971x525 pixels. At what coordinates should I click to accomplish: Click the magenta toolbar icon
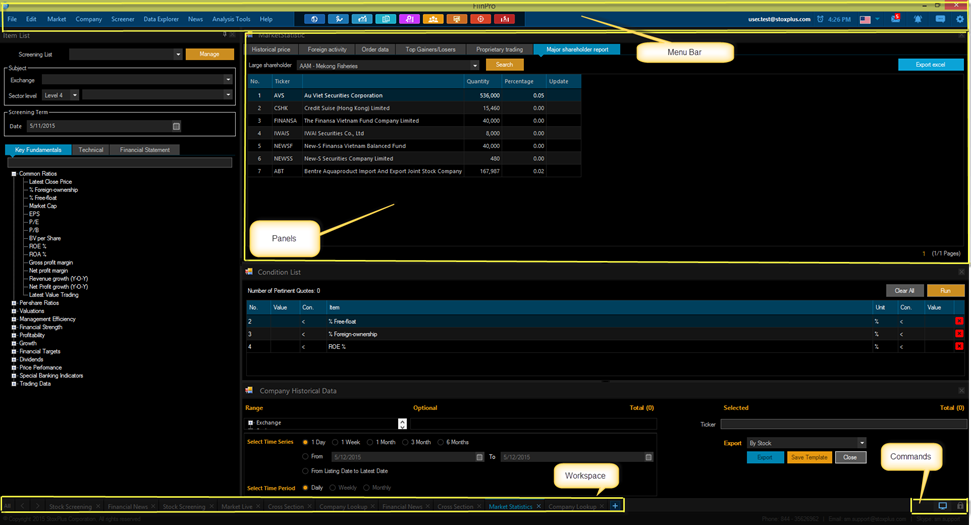pyautogui.click(x=409, y=19)
